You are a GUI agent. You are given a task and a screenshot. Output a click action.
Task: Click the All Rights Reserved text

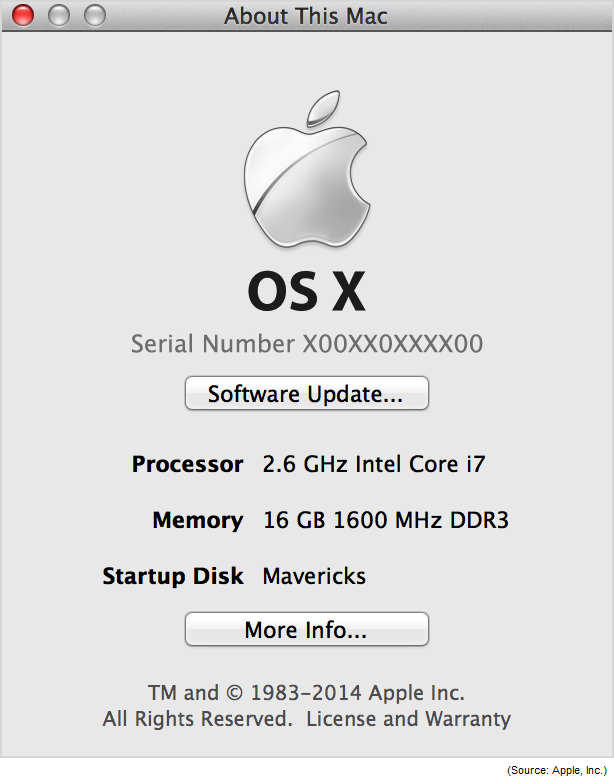click(x=197, y=718)
